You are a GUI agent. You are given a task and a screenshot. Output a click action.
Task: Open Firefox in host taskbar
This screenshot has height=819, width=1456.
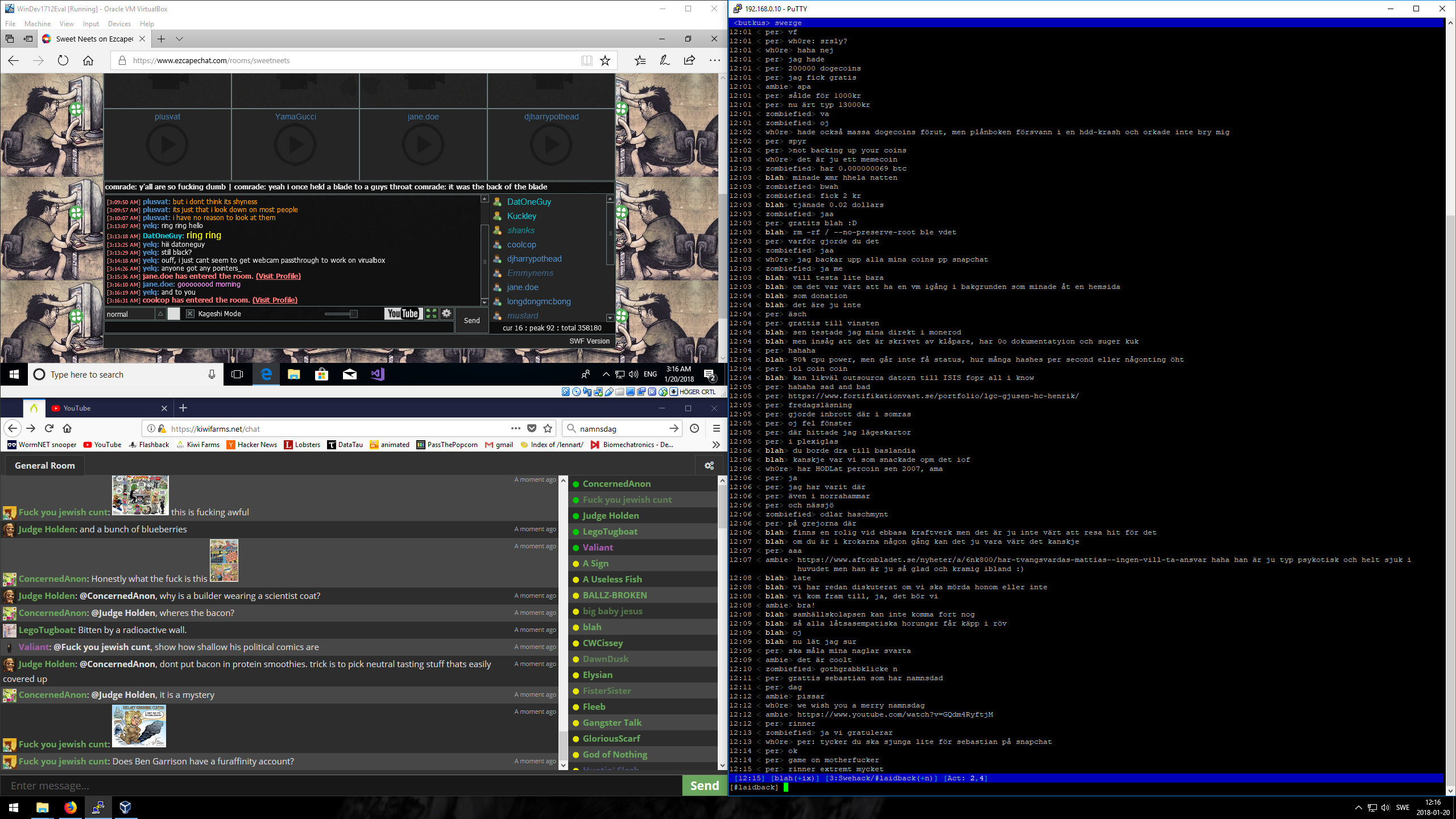point(70,808)
